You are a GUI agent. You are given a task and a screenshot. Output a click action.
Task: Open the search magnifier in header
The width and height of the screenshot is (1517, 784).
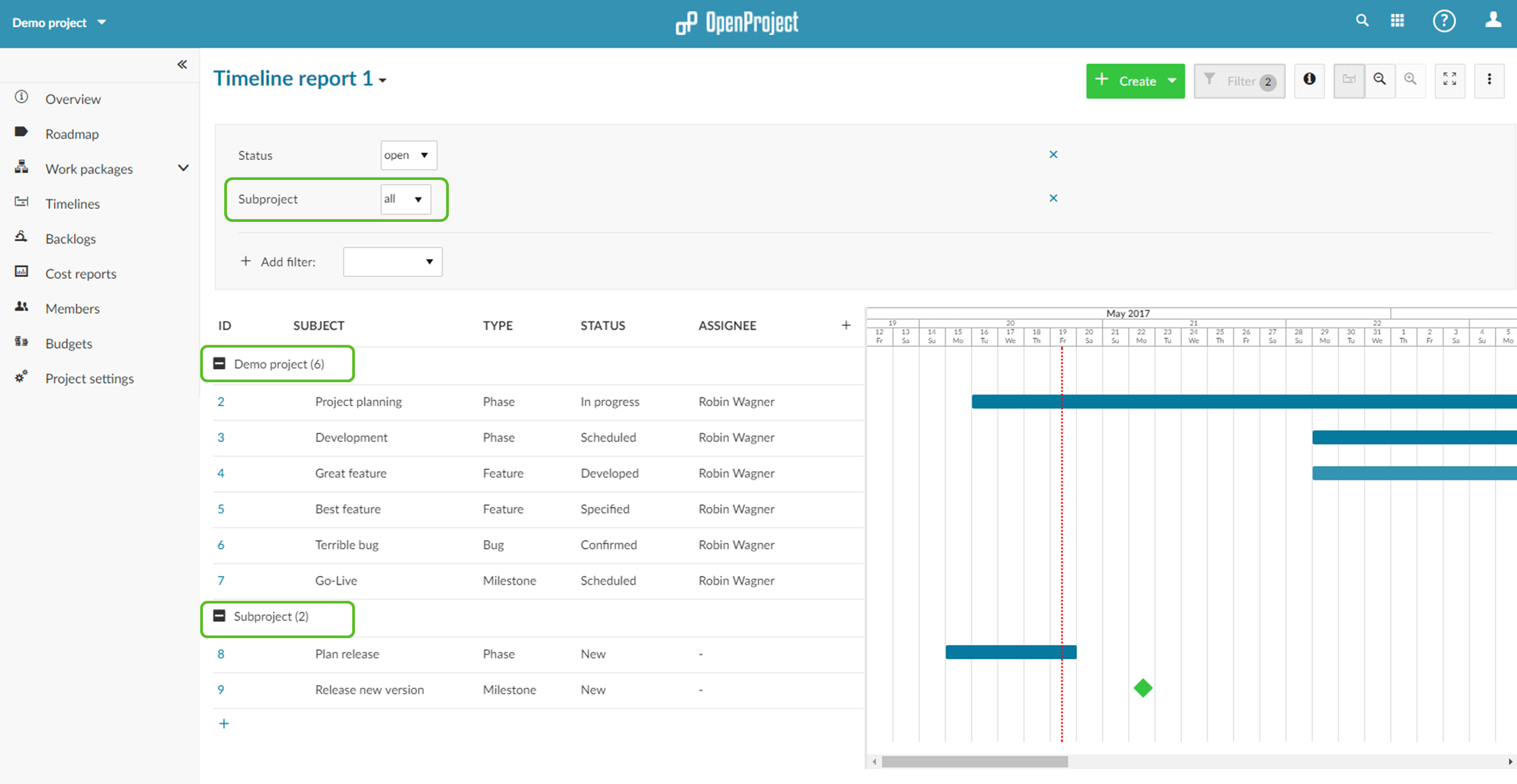coord(1362,21)
